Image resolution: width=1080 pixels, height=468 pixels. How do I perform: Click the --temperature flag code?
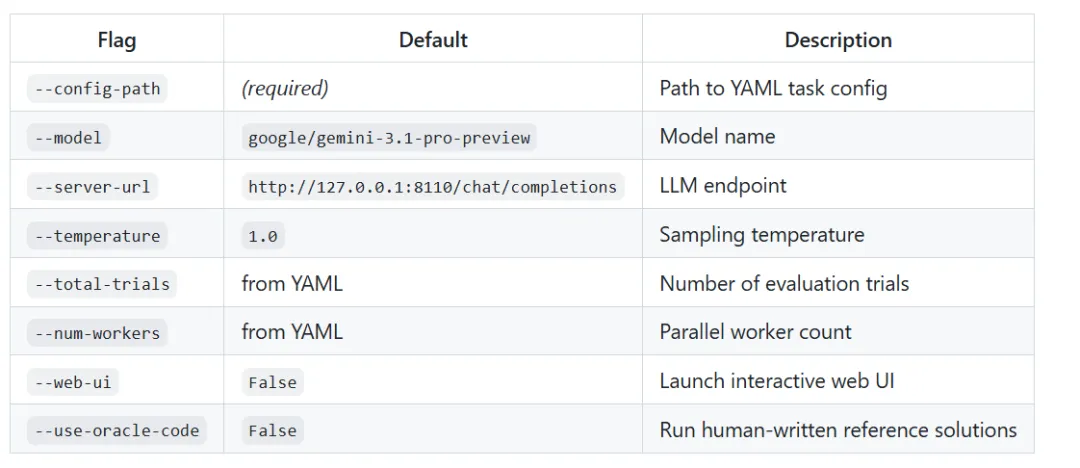click(97, 236)
